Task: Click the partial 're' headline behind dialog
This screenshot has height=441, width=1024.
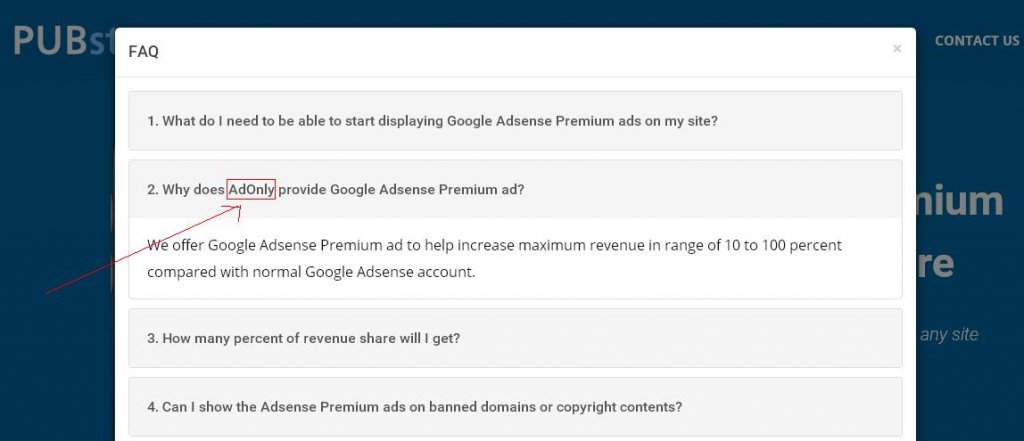Action: pyautogui.click(x=934, y=264)
